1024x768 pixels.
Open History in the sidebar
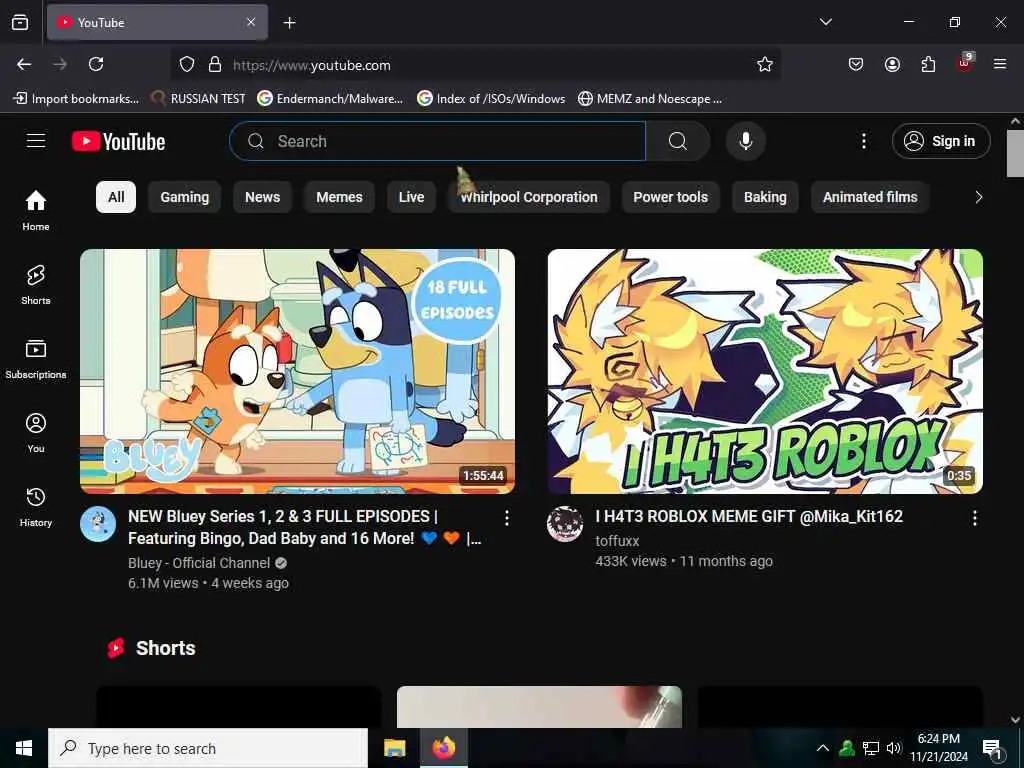pos(36,507)
